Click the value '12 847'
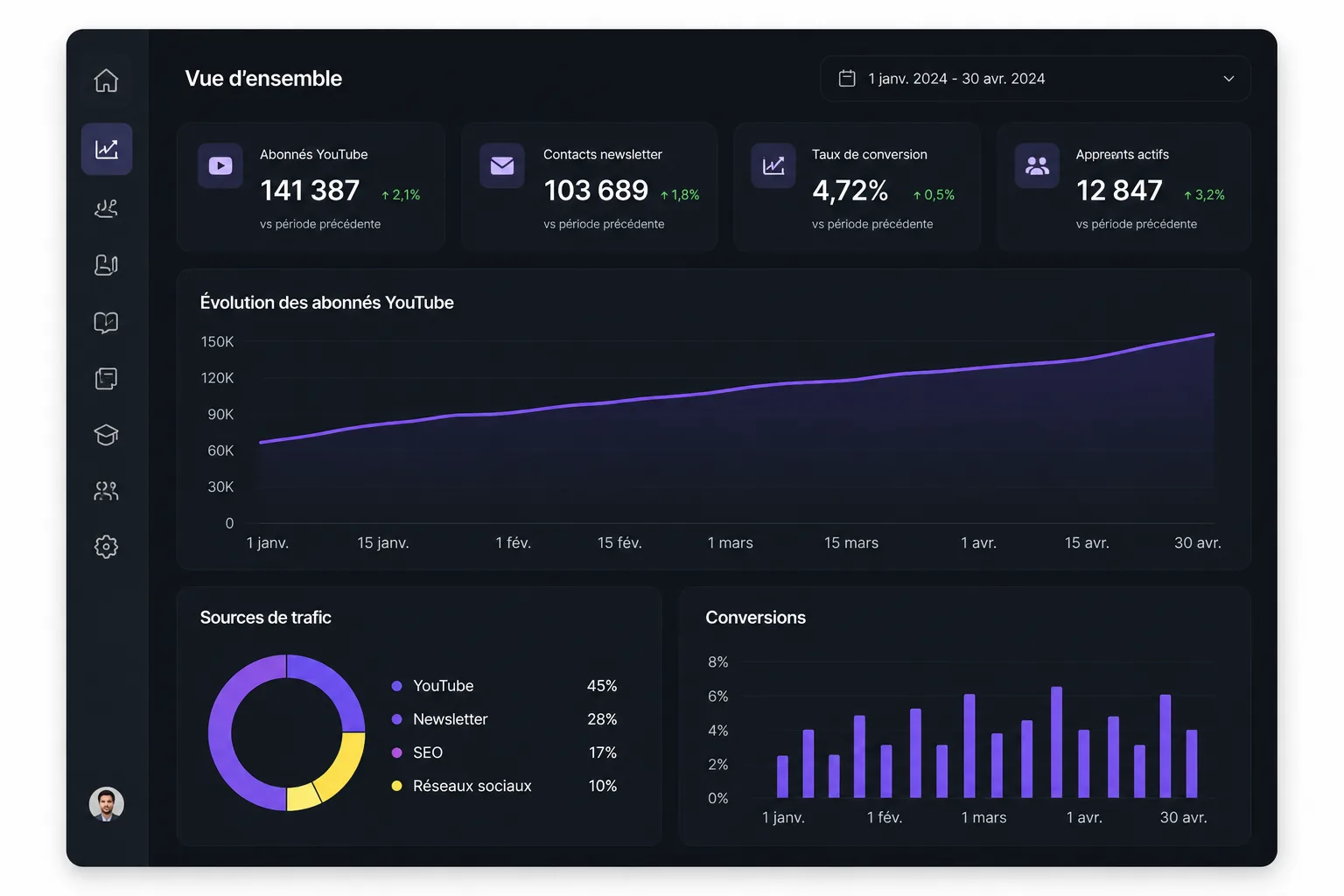Image resolution: width=1344 pixels, height=896 pixels. [x=1119, y=190]
